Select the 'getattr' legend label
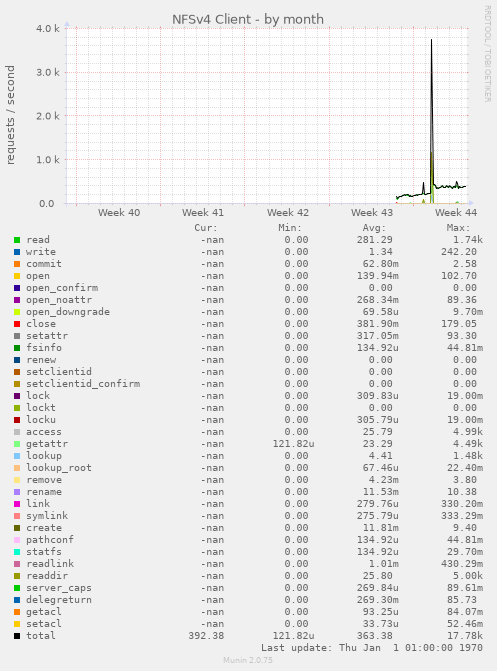This screenshot has height=671, width=497. pyautogui.click(x=47, y=444)
